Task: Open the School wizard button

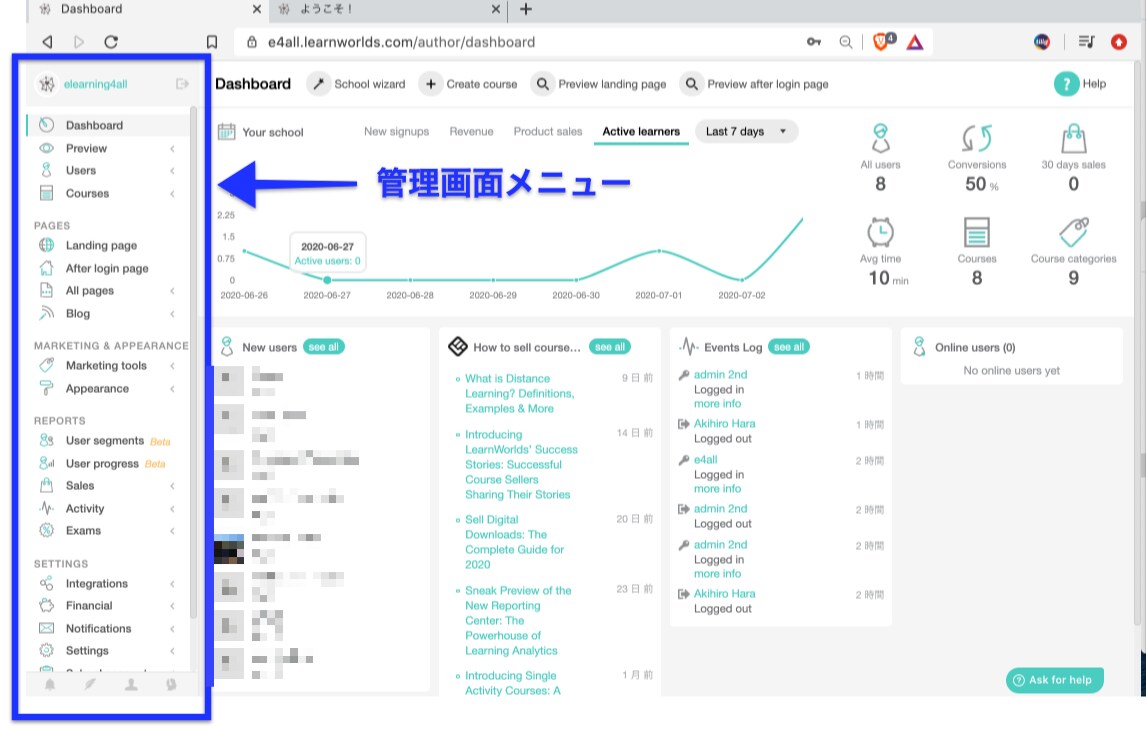Action: (358, 84)
